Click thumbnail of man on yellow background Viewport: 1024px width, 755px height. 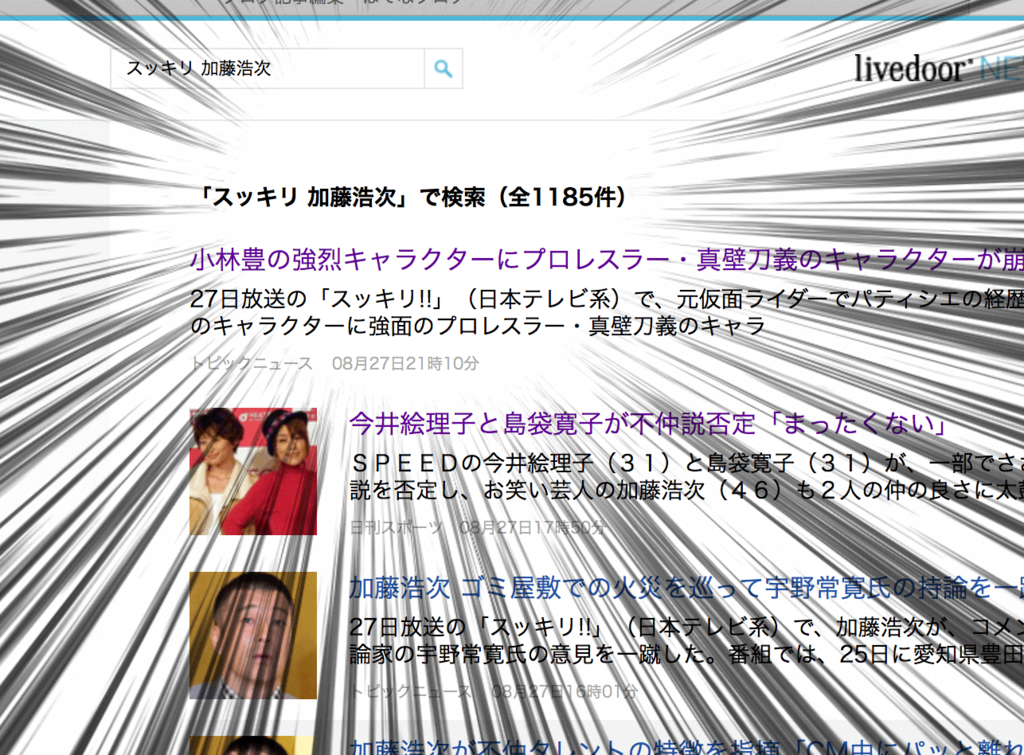(x=253, y=635)
